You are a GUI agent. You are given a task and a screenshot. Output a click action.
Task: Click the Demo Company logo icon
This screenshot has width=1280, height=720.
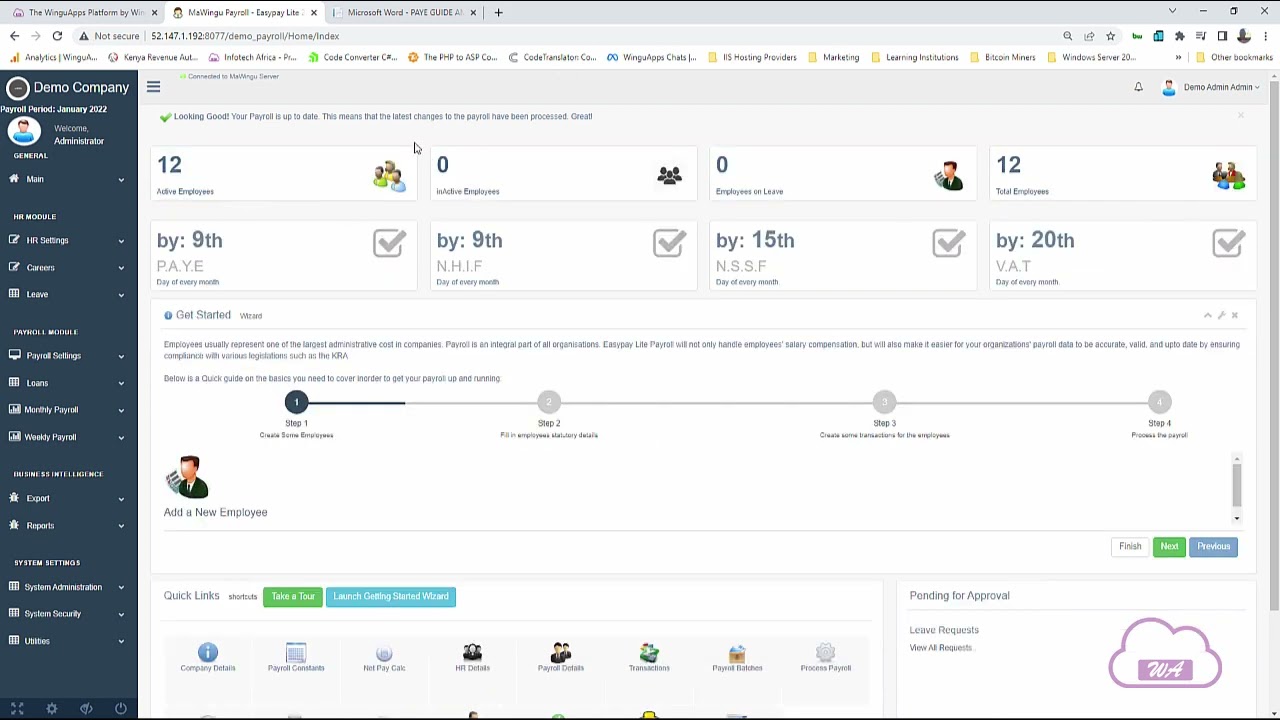pos(17,88)
